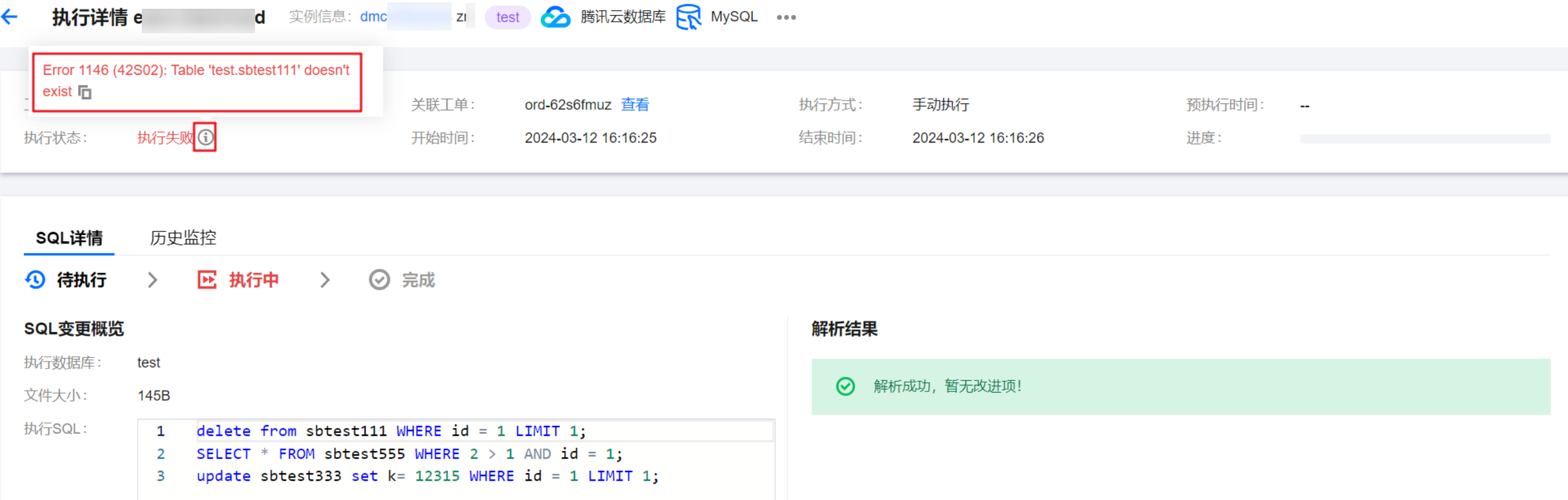Click the dmc instance info link

[373, 17]
